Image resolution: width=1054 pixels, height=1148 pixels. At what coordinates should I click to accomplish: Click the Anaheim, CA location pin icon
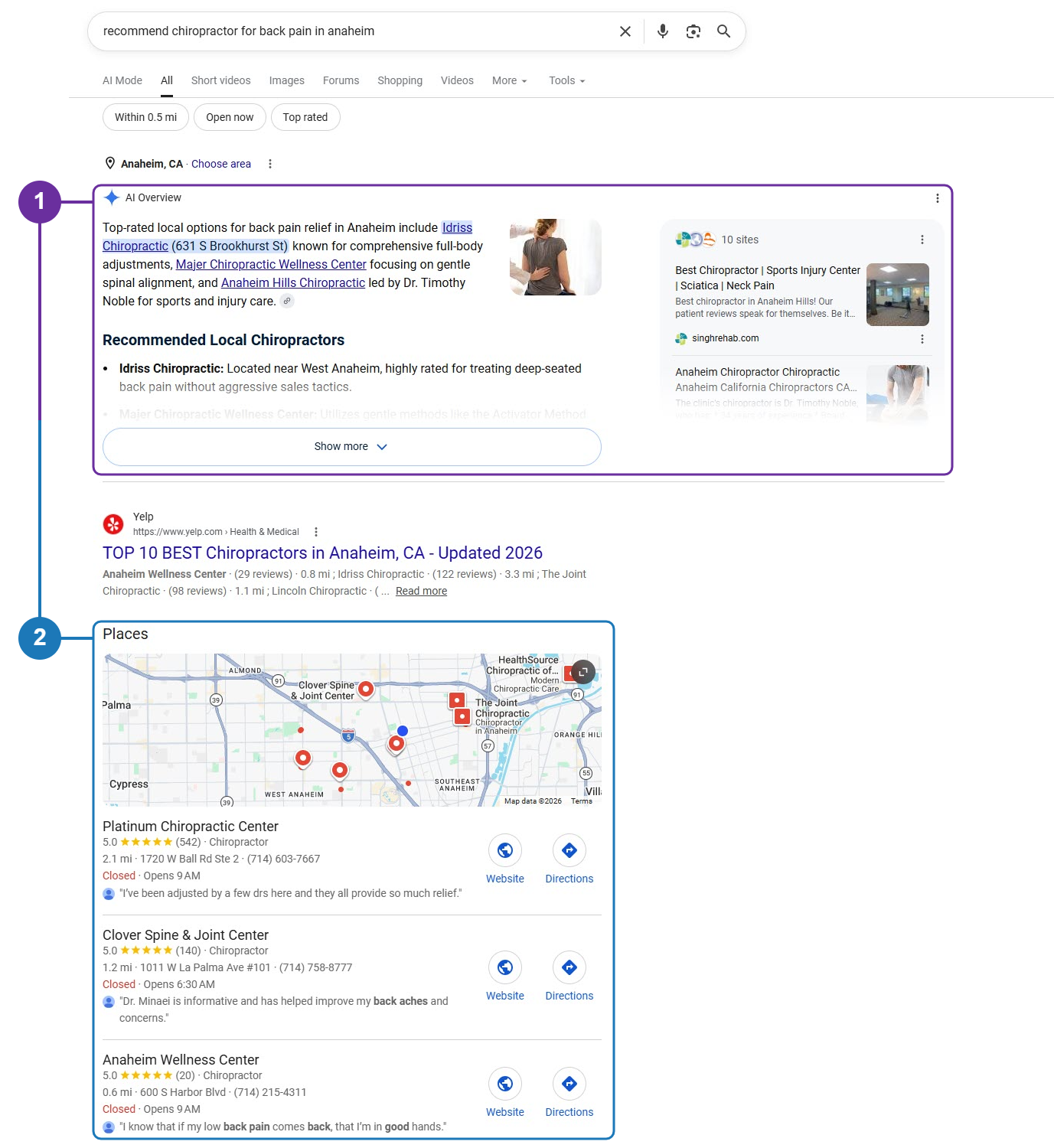pos(110,163)
